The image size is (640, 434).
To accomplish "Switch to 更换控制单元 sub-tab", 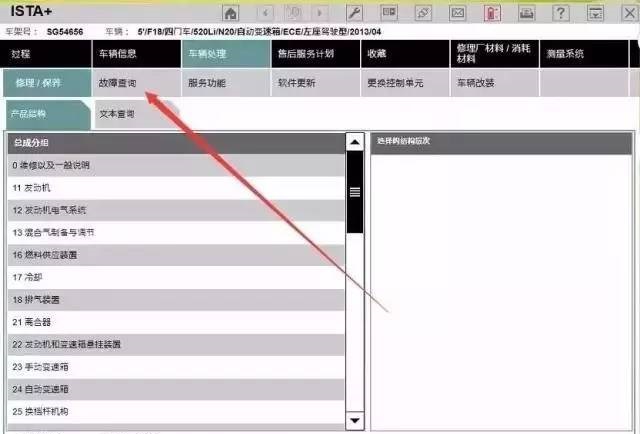I will [x=405, y=83].
